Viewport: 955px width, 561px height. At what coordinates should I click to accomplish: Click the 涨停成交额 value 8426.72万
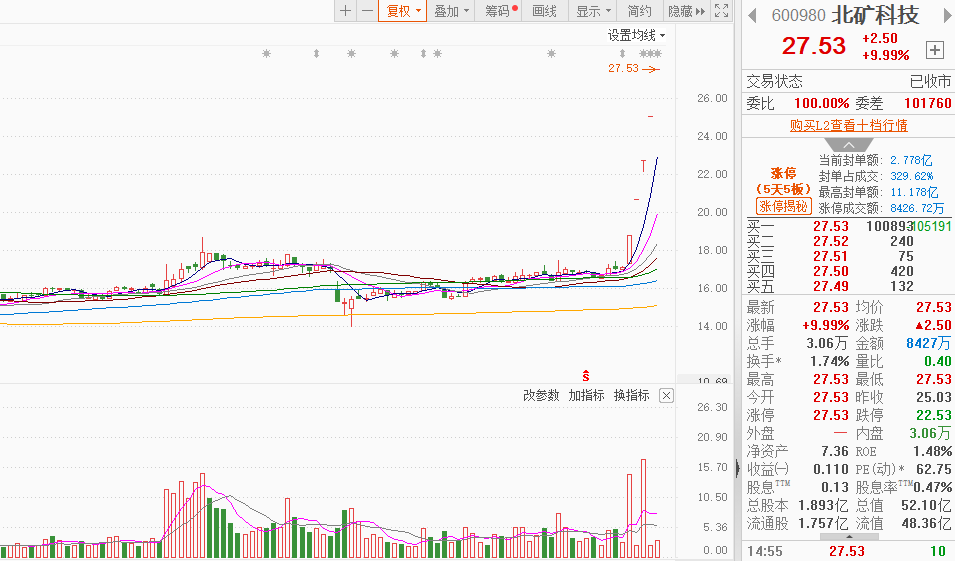coord(917,208)
